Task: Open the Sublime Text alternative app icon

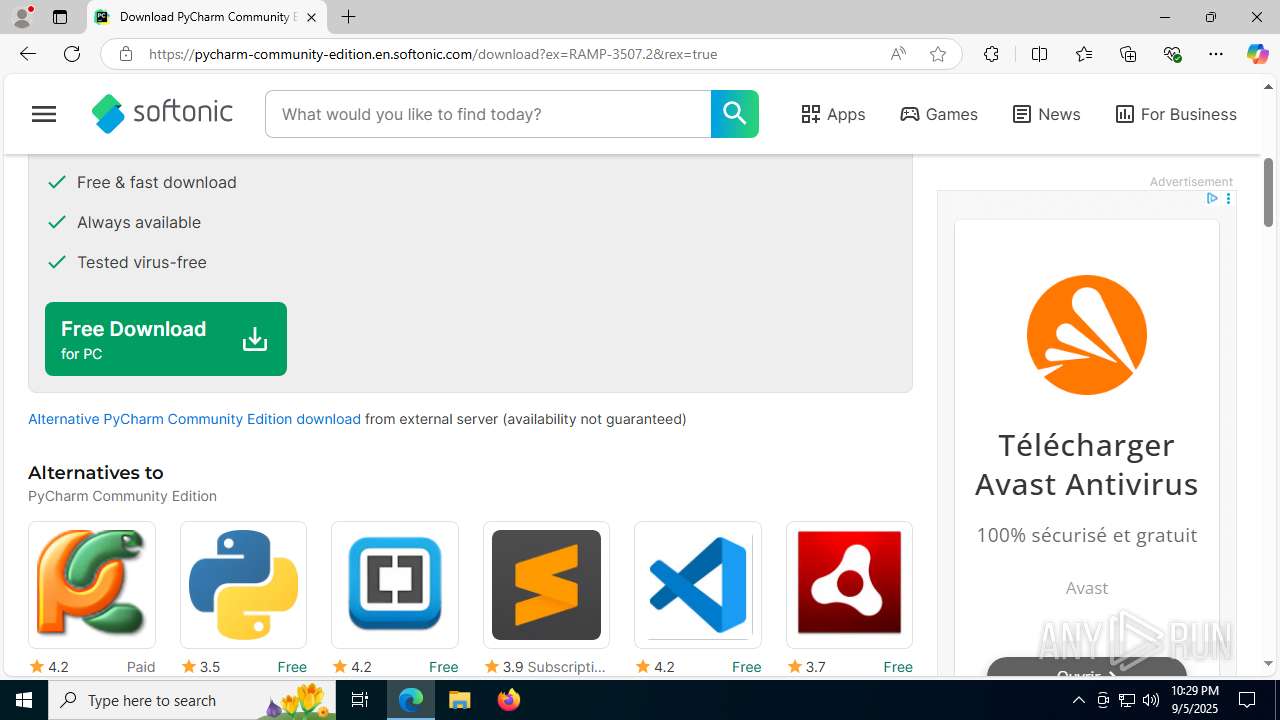Action: 546,585
